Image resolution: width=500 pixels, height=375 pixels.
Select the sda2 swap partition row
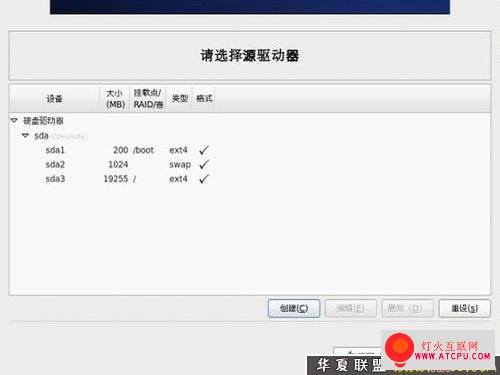pos(250,164)
